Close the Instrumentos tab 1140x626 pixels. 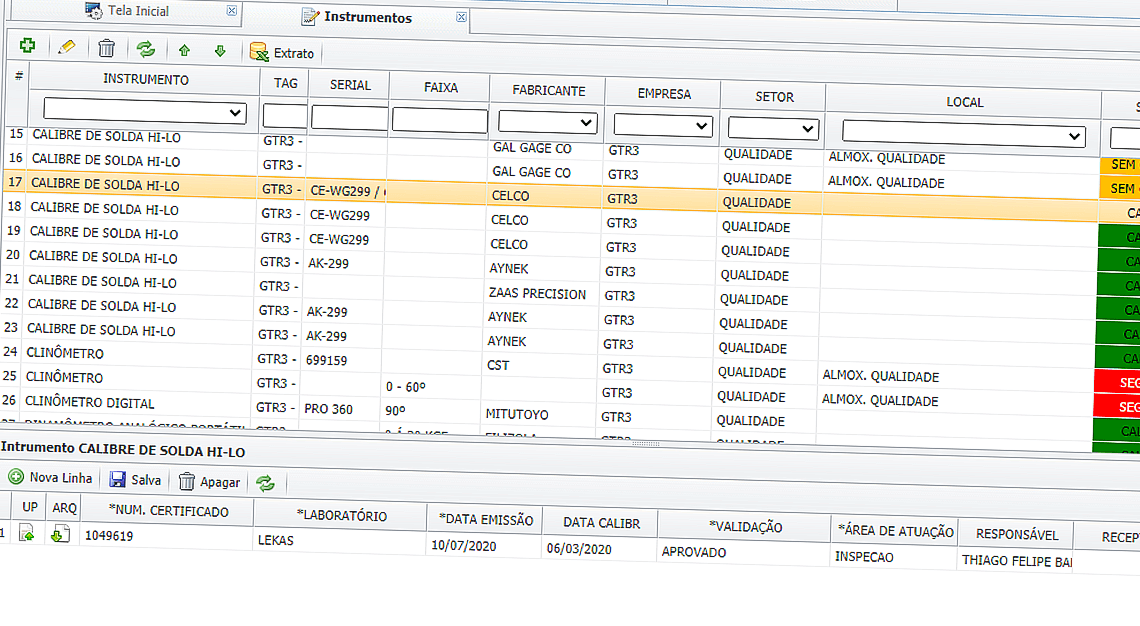[461, 17]
